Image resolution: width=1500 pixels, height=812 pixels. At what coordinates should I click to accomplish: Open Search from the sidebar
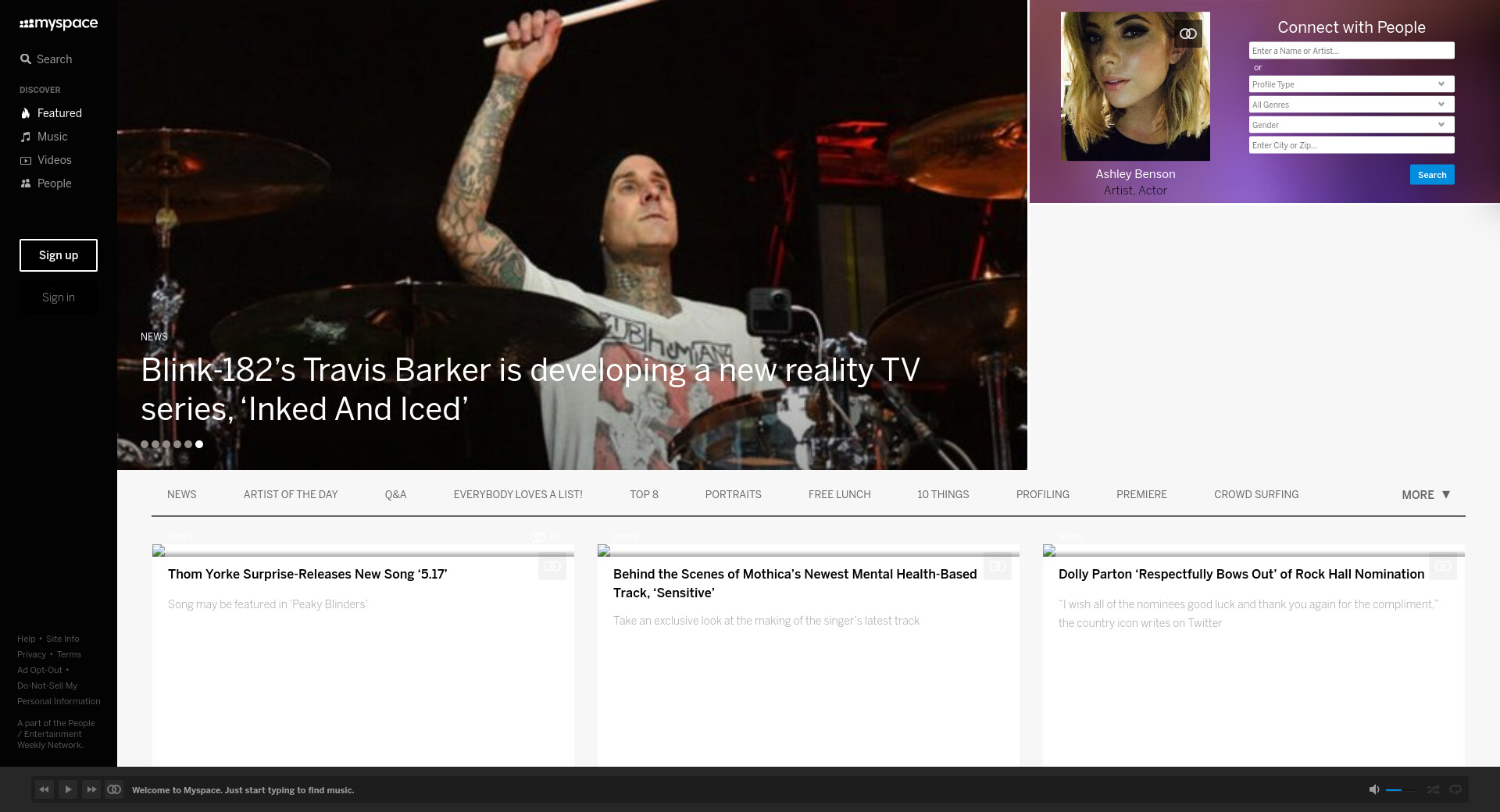coord(46,59)
